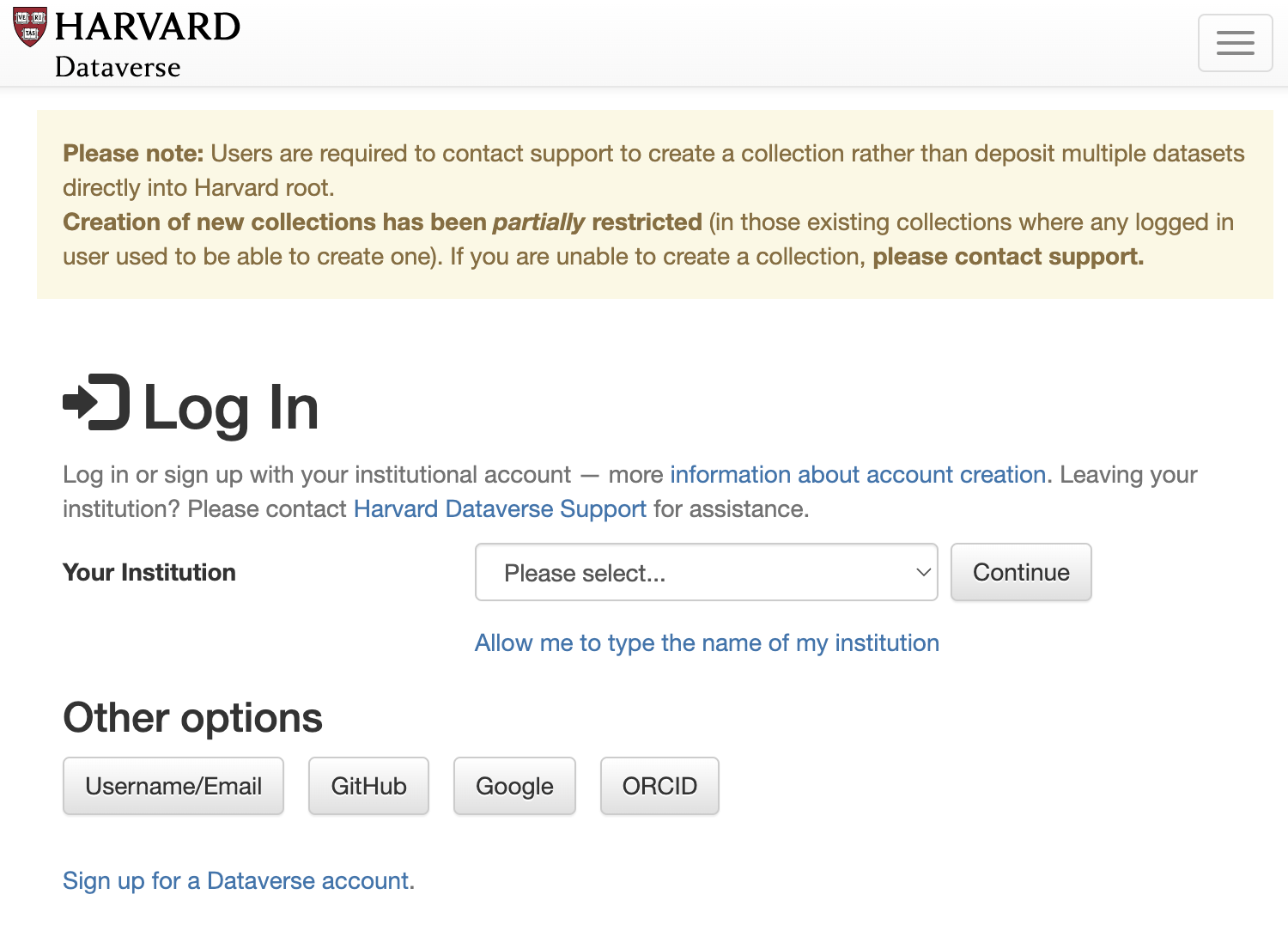Viewport: 1288px width, 931px height.
Task: Expand the Please select... institution list
Action: tap(706, 572)
